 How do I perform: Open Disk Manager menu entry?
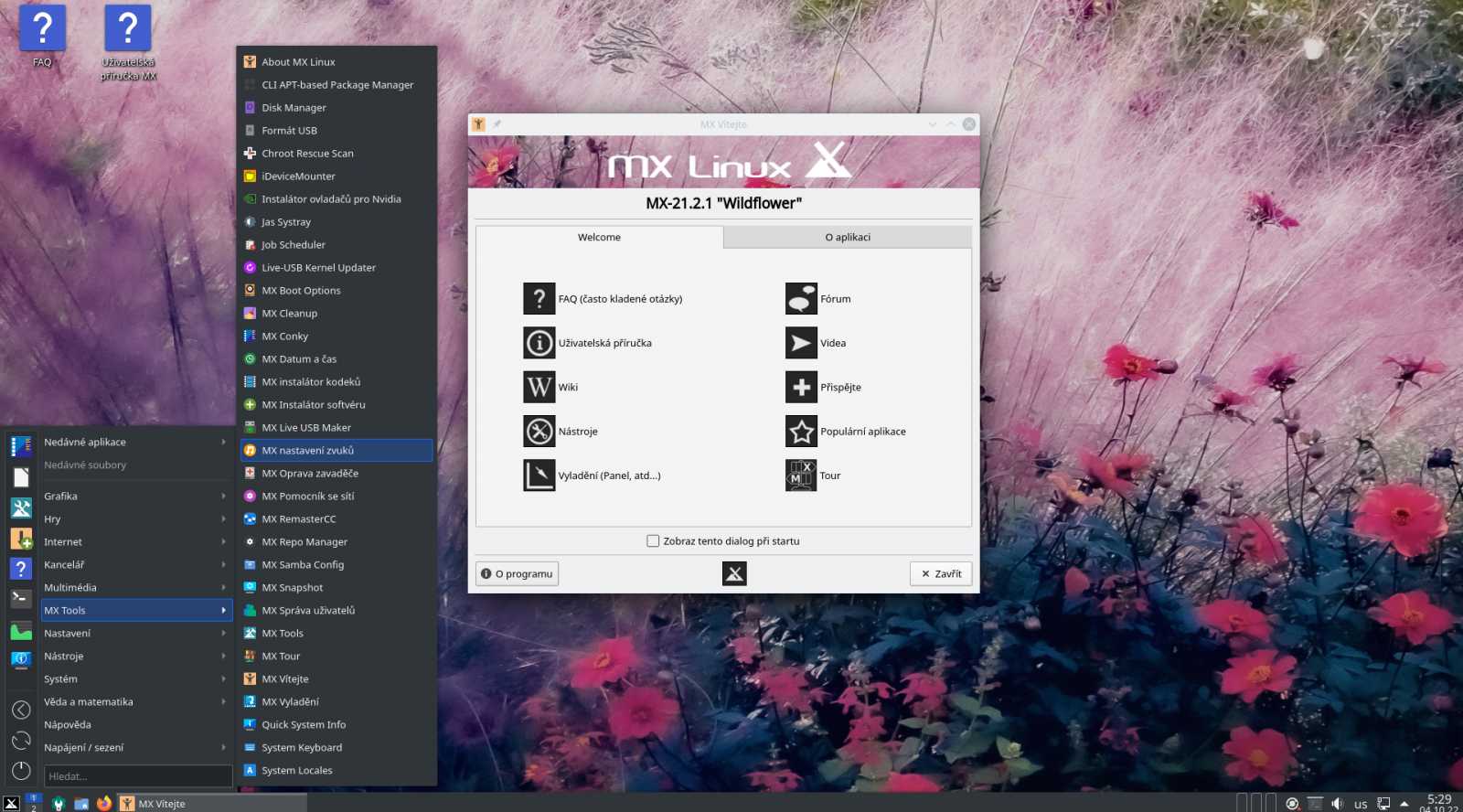[336, 107]
